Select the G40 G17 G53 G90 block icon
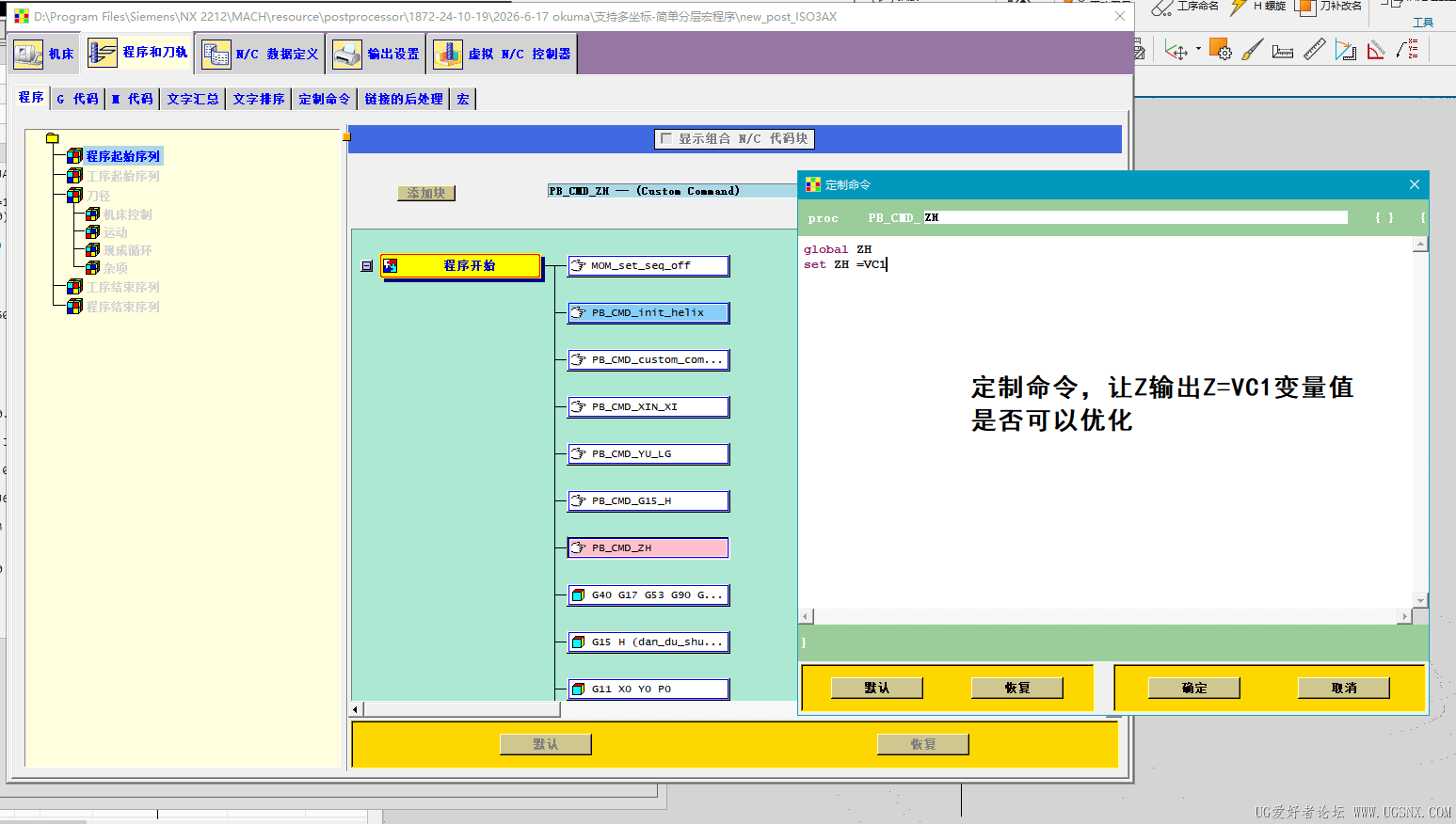Screen dimensions: 1456x824 coord(579,594)
